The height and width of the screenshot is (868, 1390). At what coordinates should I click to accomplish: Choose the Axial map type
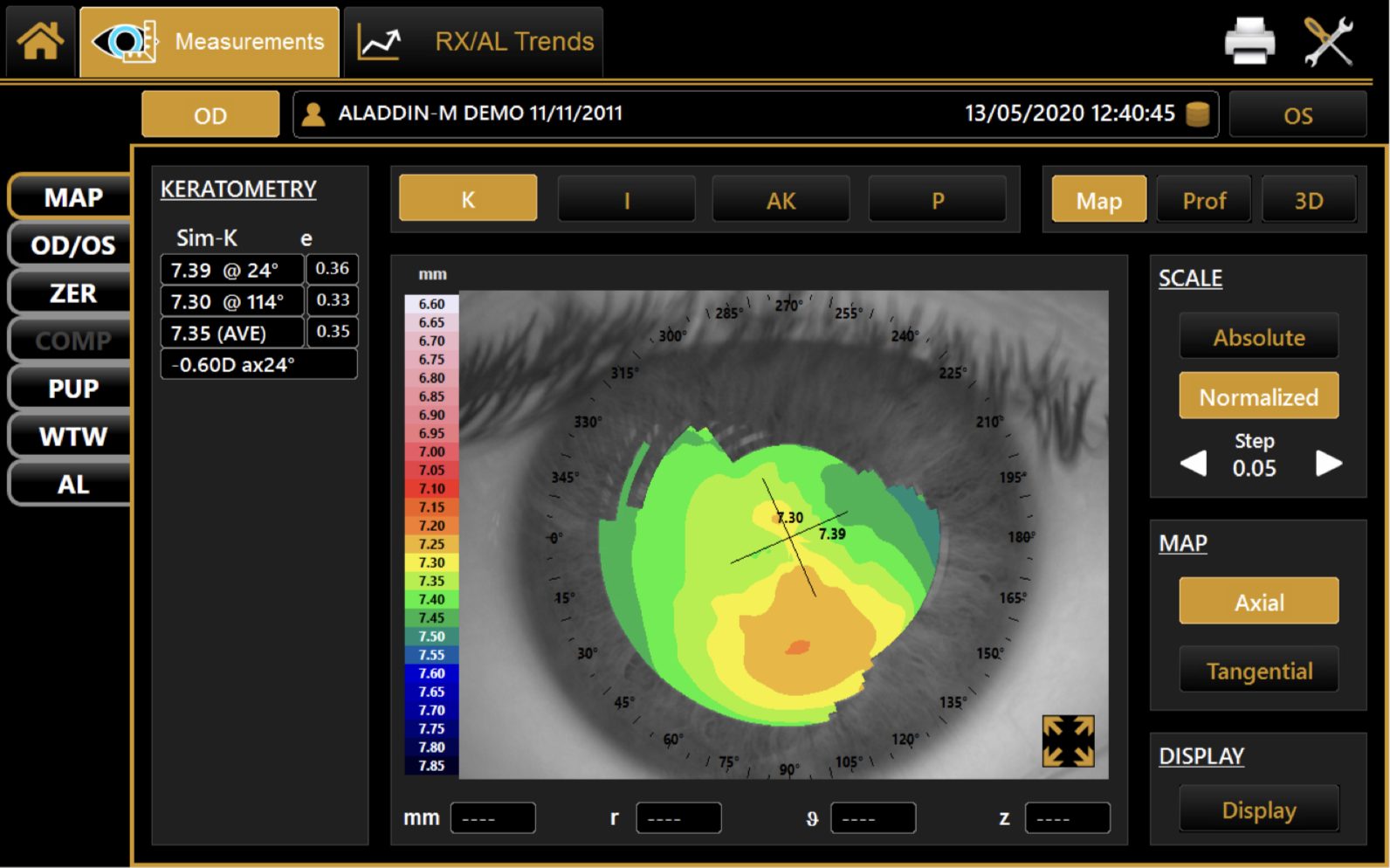(1258, 601)
